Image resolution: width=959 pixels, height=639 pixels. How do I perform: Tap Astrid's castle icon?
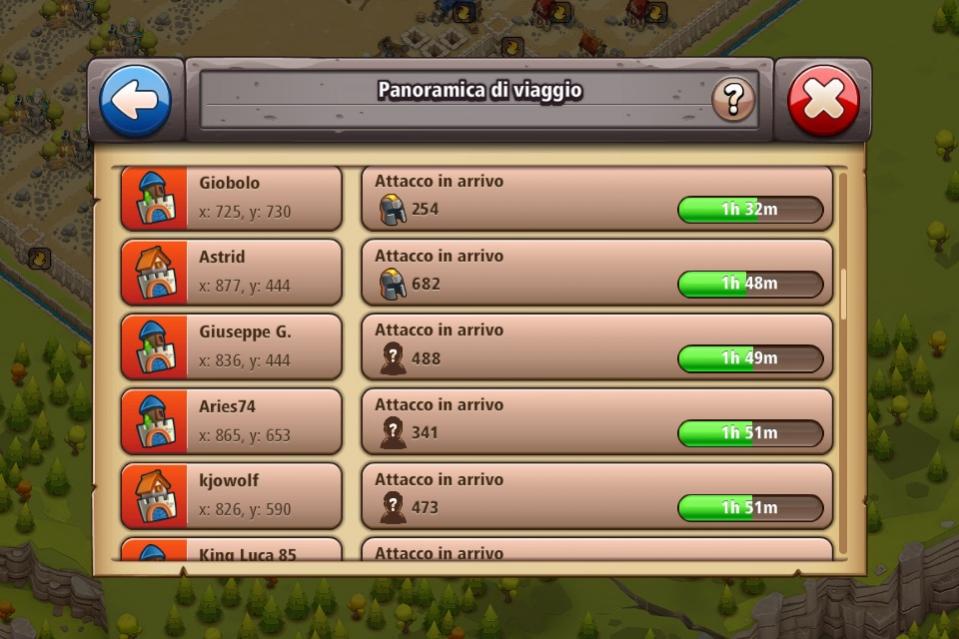[x=154, y=272]
